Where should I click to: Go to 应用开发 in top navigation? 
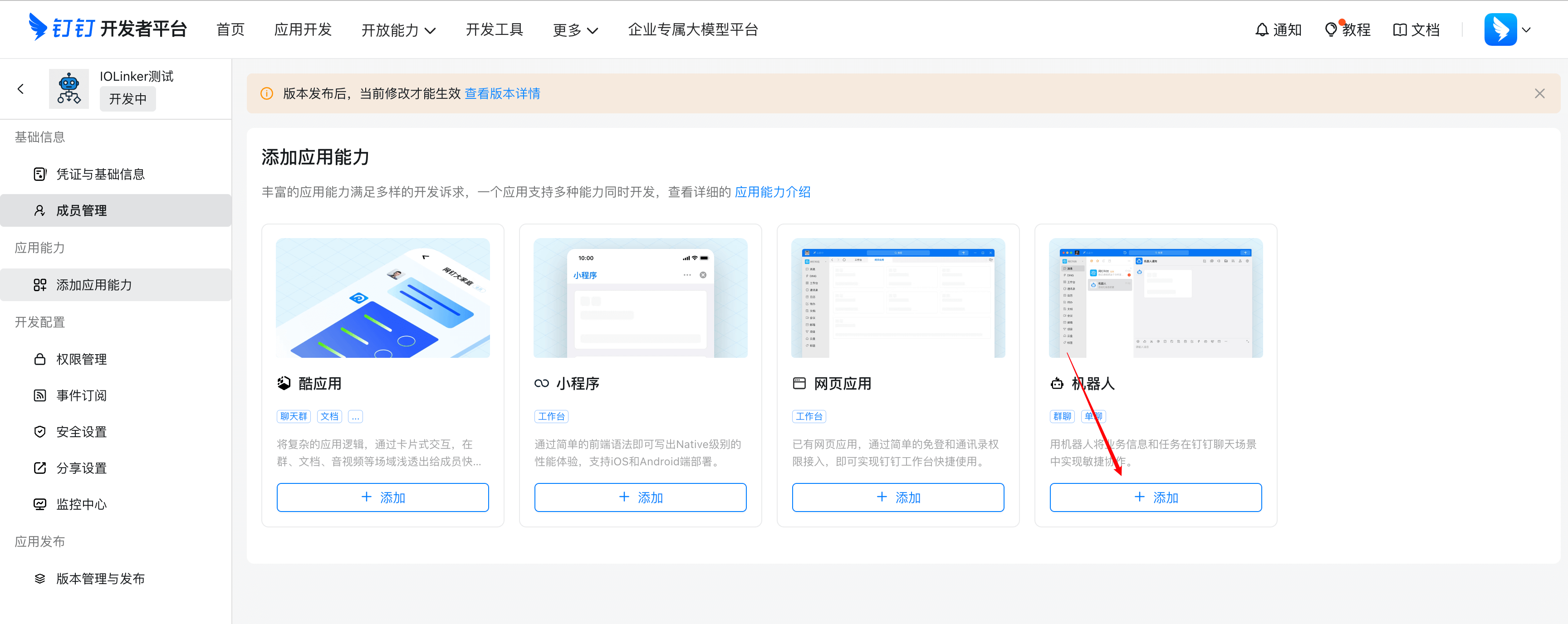[x=303, y=30]
